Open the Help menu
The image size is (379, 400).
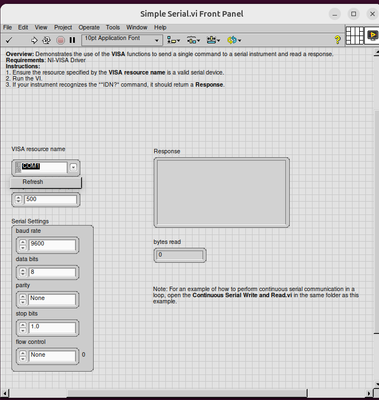(160, 28)
